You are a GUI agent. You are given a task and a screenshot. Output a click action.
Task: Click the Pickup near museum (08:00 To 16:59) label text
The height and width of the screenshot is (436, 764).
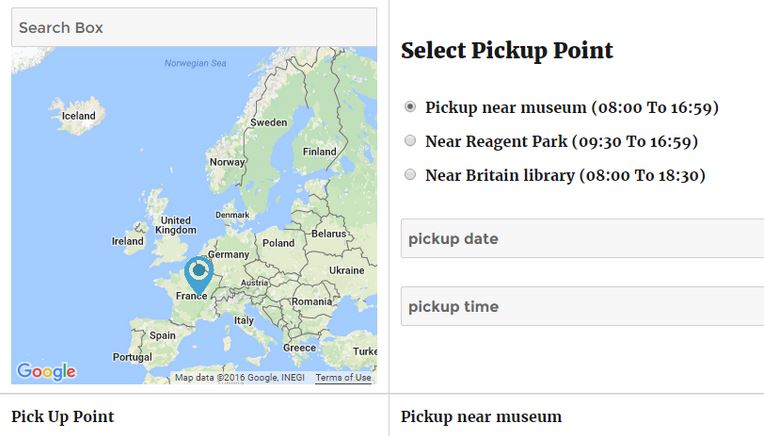(572, 108)
